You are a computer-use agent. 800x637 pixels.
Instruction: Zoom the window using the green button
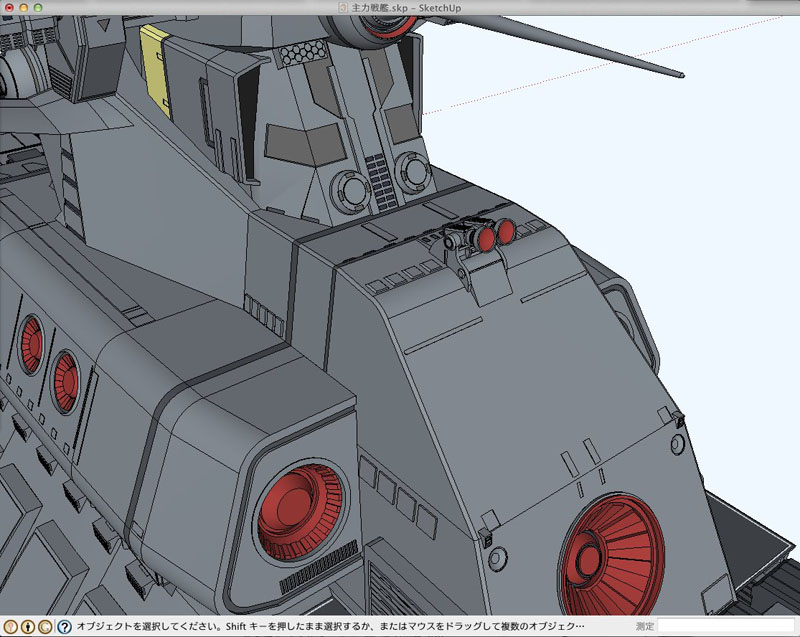click(x=39, y=8)
